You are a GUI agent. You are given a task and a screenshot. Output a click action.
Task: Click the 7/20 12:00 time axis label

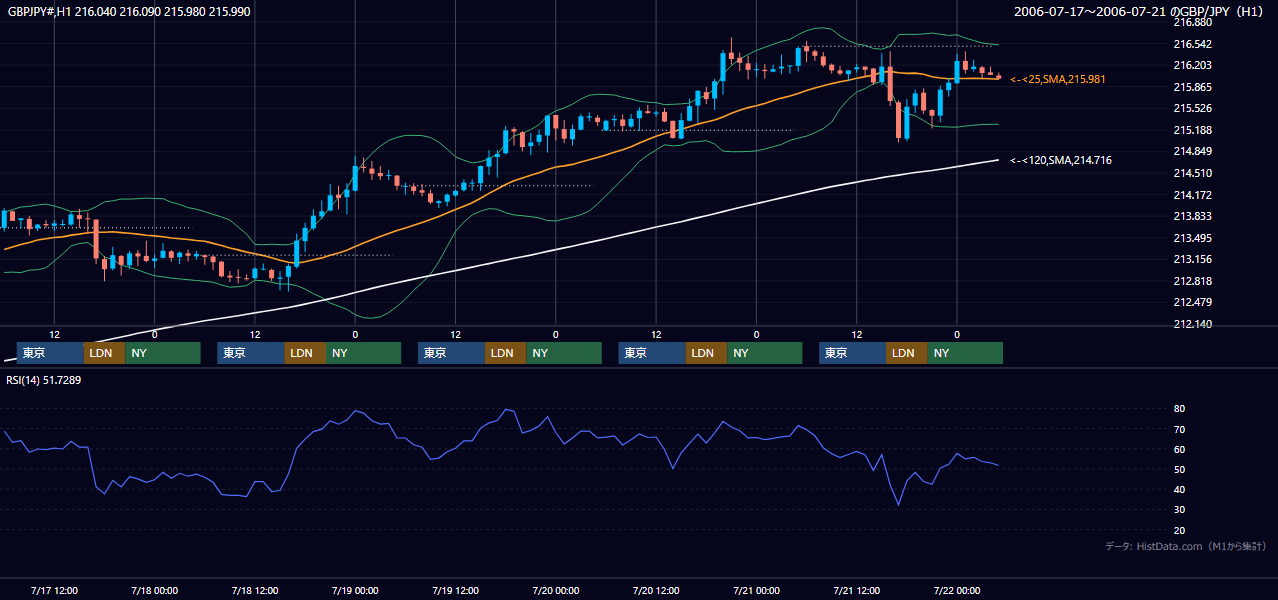coord(656,590)
